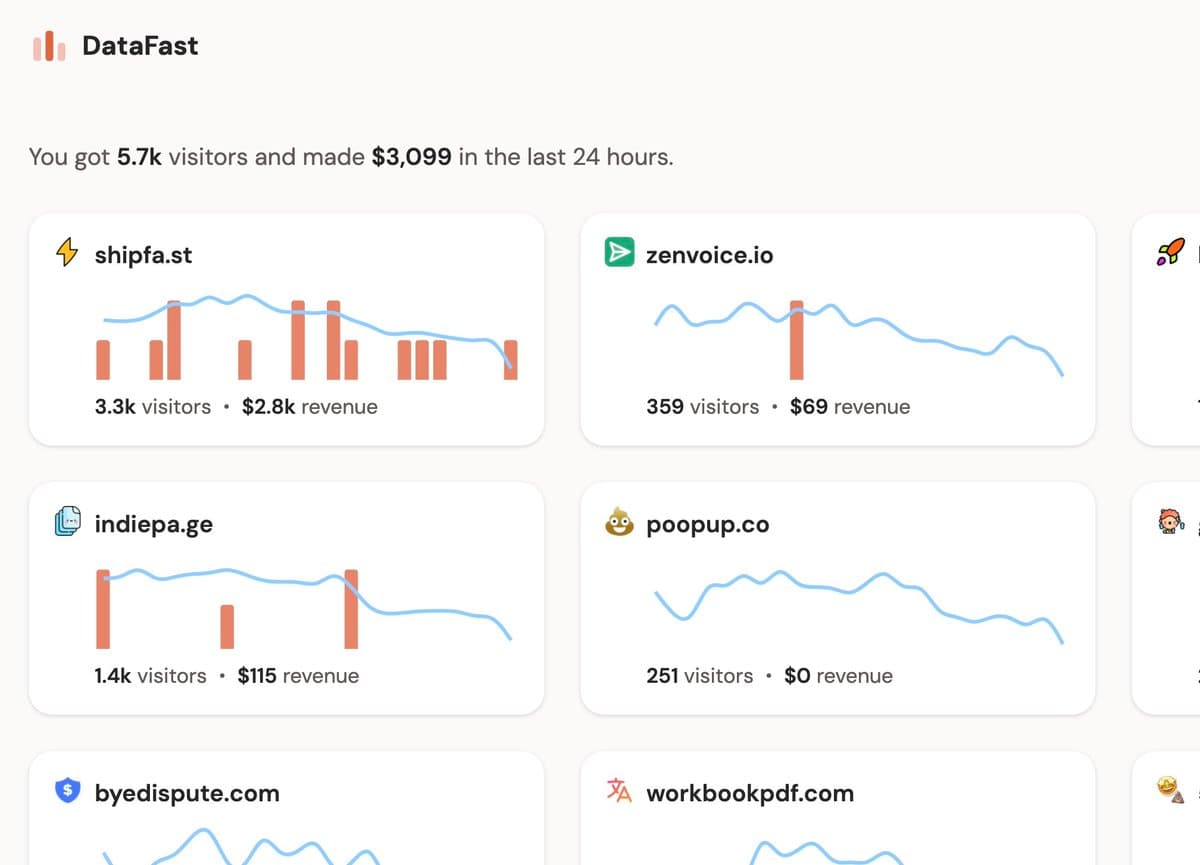Open the poopup.co site title

coord(708,524)
